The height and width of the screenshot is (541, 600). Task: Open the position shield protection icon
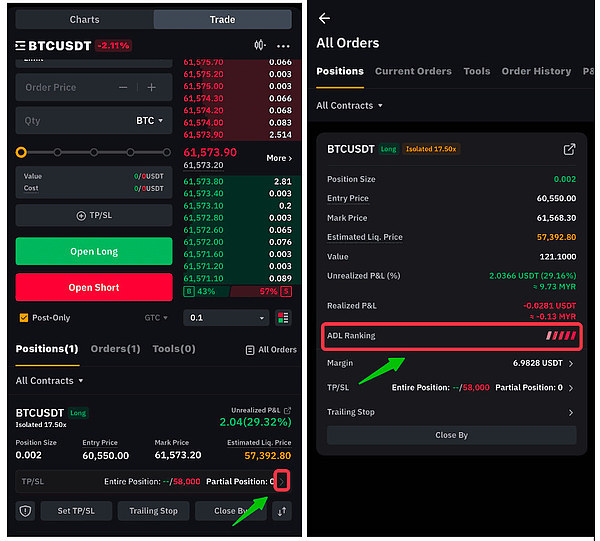click(x=25, y=511)
